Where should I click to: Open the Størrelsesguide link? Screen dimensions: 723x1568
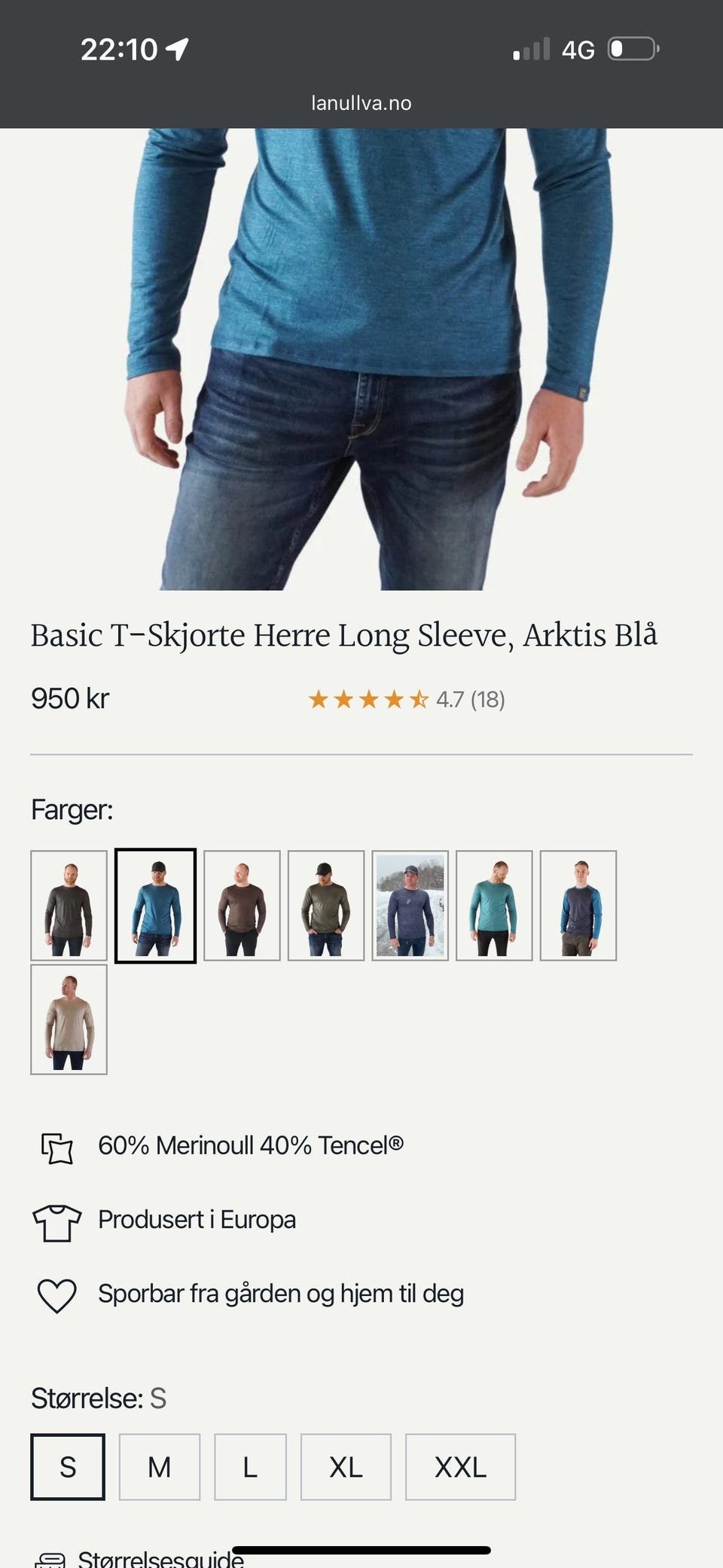pyautogui.click(x=160, y=1558)
